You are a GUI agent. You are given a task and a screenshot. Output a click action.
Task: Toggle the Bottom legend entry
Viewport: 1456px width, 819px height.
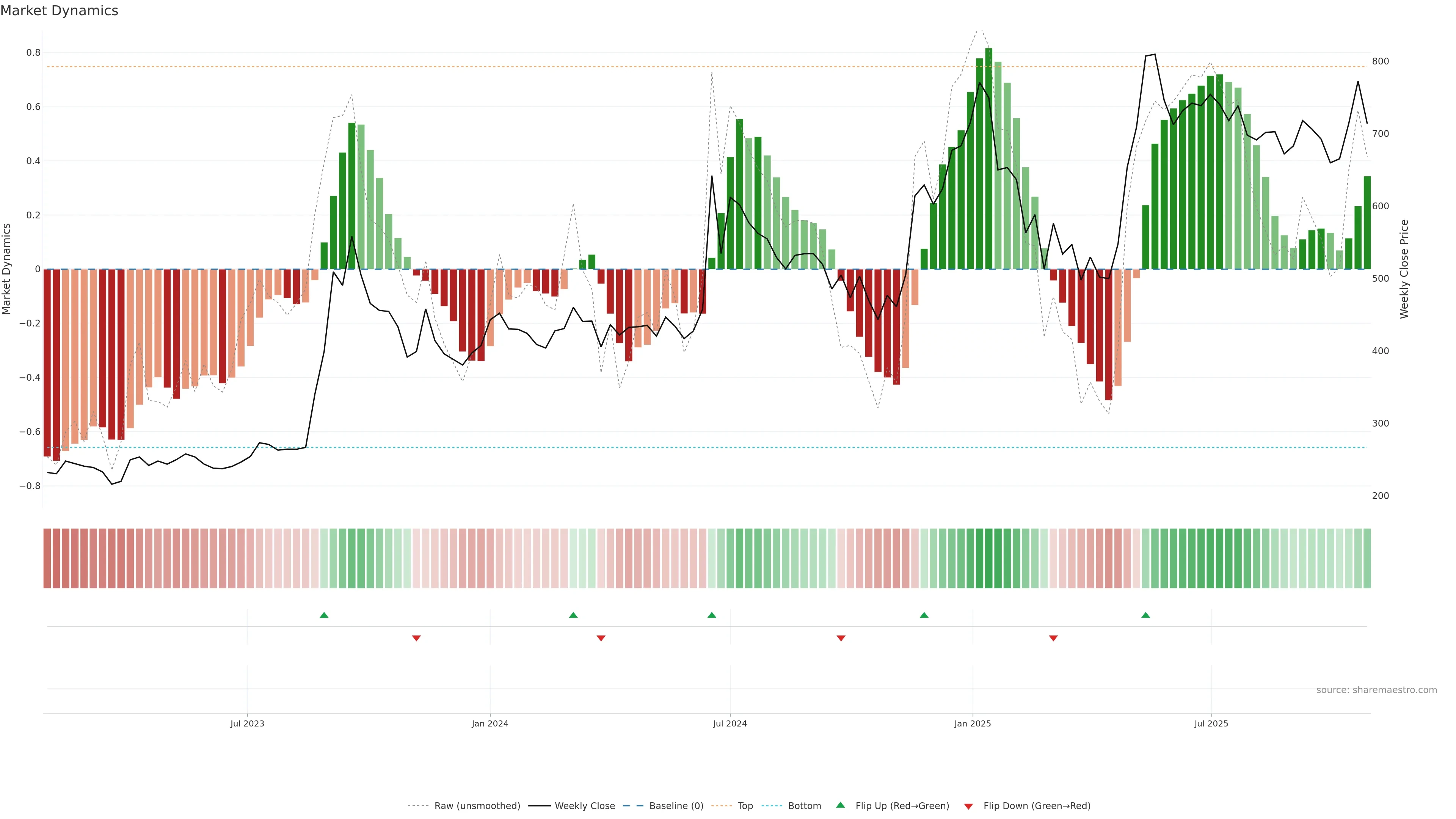[x=804, y=806]
